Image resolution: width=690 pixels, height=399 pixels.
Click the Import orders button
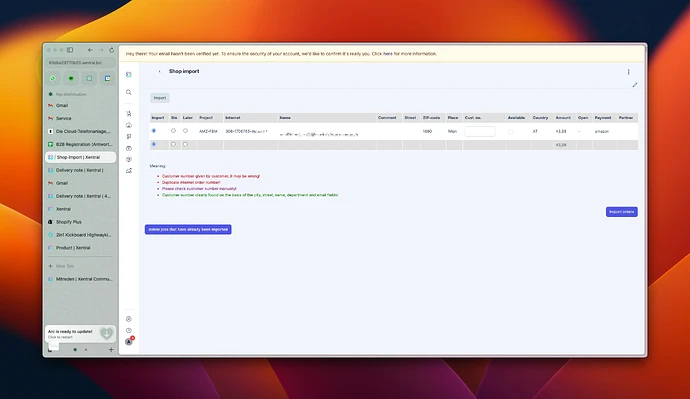pos(621,212)
